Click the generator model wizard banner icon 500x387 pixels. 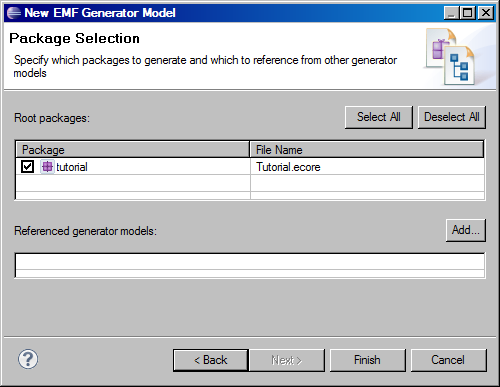click(450, 57)
